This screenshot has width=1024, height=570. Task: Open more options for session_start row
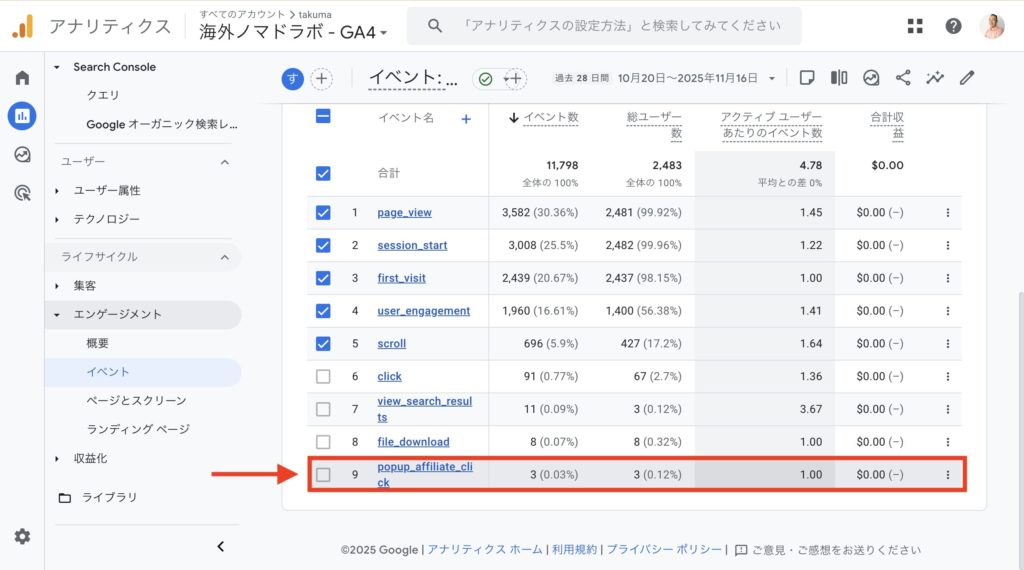(x=948, y=245)
